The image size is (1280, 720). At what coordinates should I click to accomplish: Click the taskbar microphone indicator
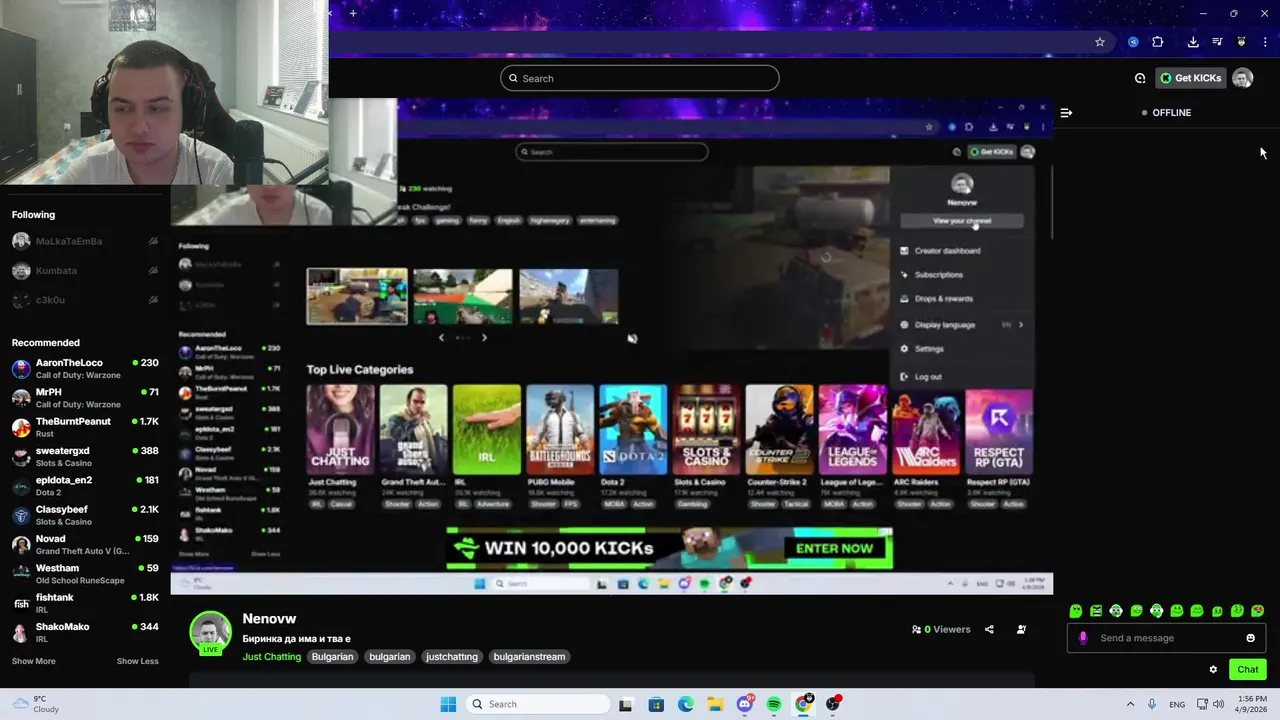(1152, 704)
